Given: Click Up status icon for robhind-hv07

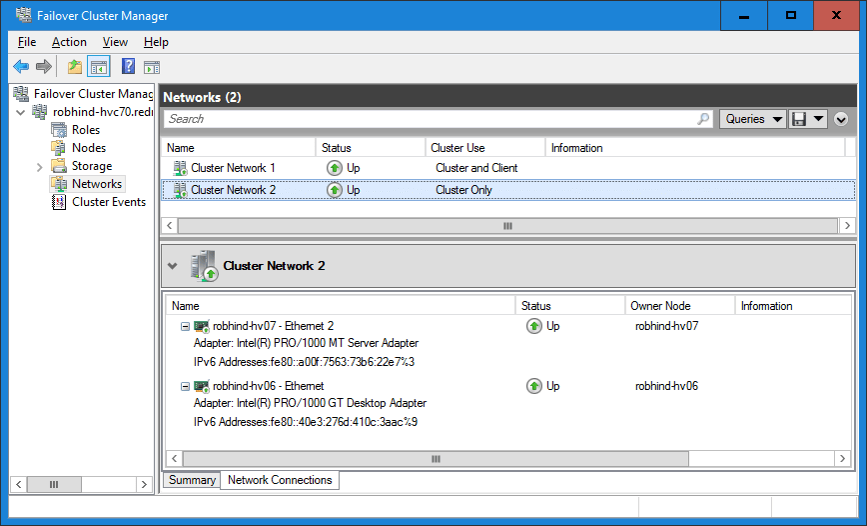Looking at the screenshot, I should (534, 326).
